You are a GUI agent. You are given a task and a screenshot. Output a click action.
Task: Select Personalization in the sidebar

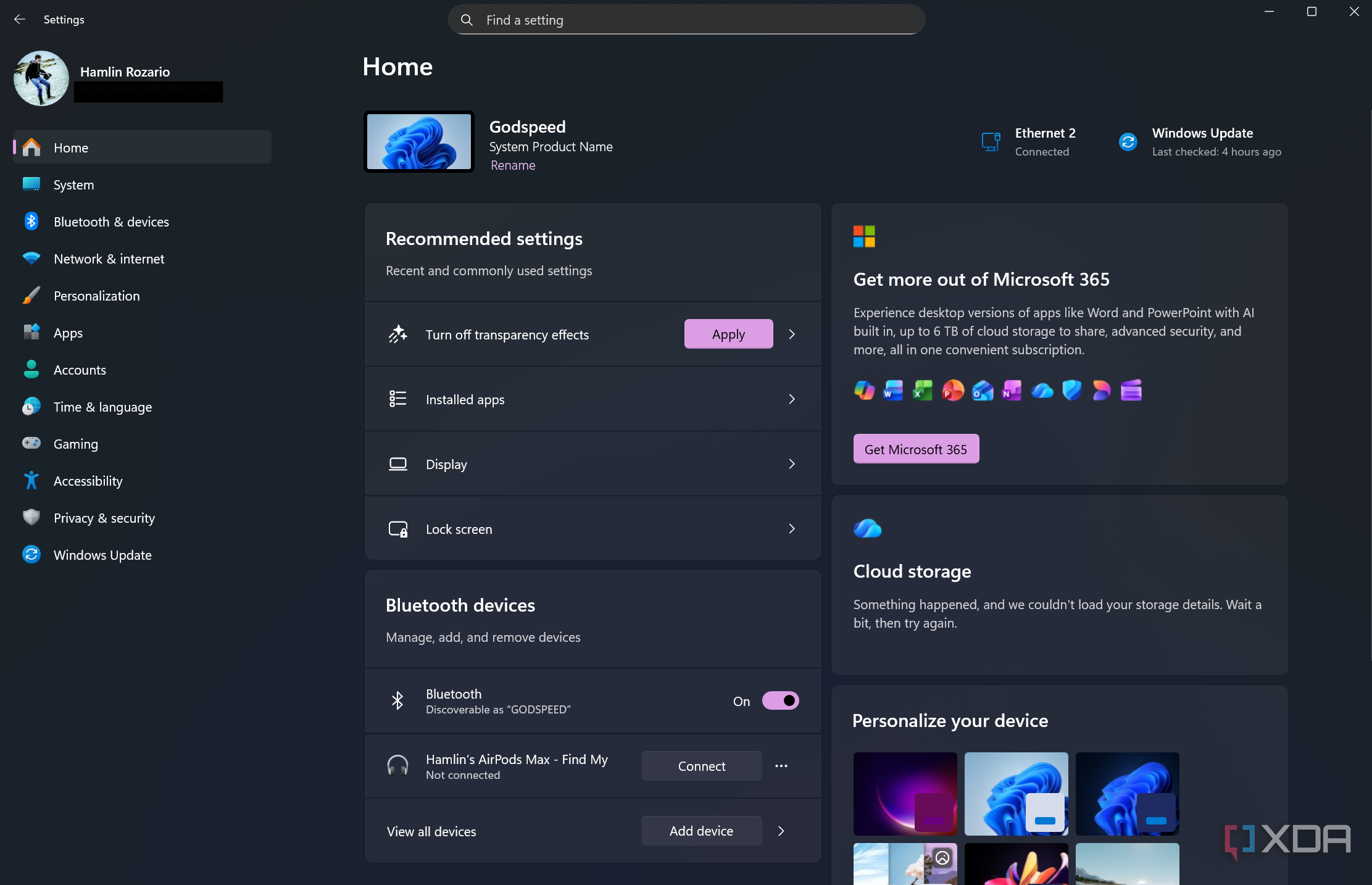pyautogui.click(x=142, y=296)
